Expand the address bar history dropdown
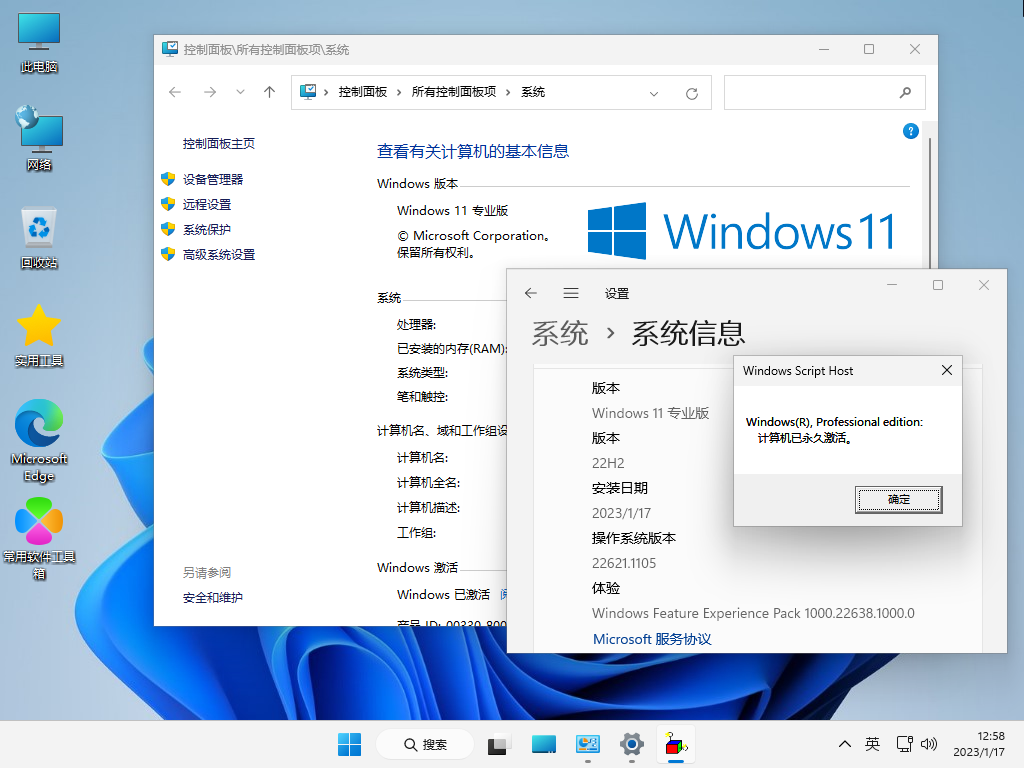The height and width of the screenshot is (768, 1024). coord(654,93)
